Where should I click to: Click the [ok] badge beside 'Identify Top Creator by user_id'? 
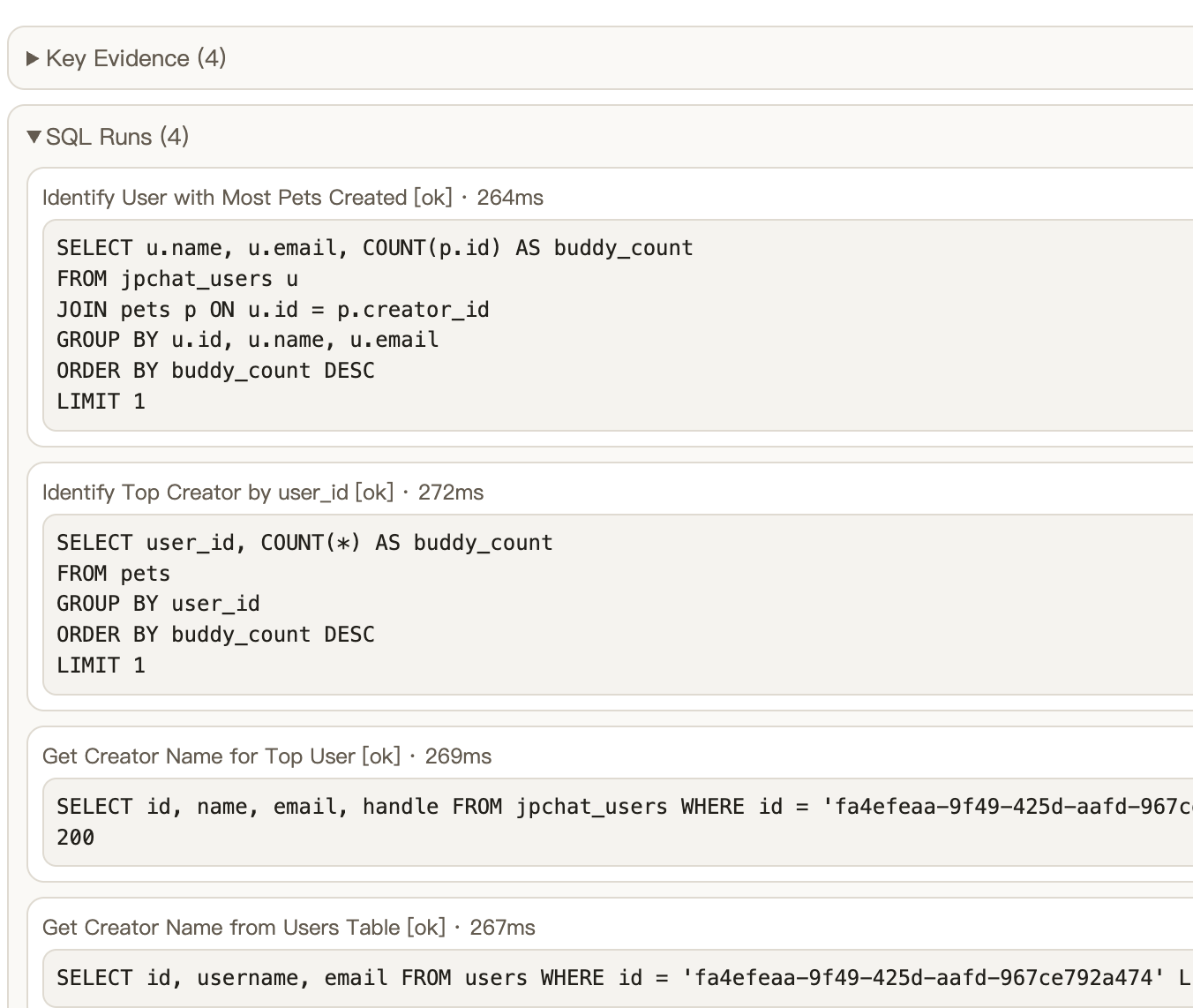pos(374,493)
